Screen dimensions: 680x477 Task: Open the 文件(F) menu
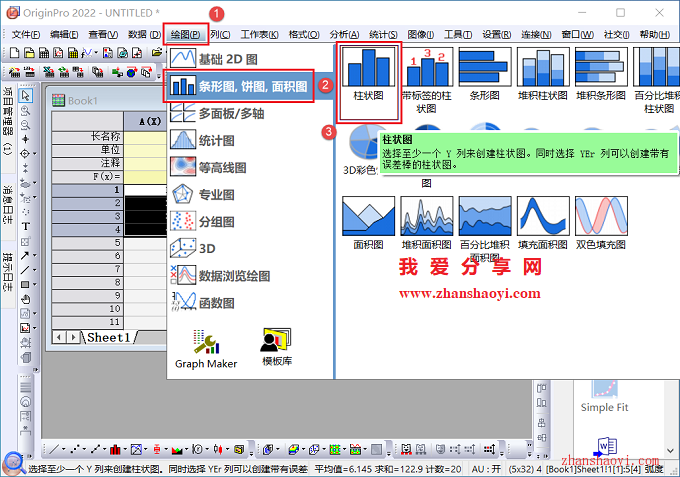(26, 34)
